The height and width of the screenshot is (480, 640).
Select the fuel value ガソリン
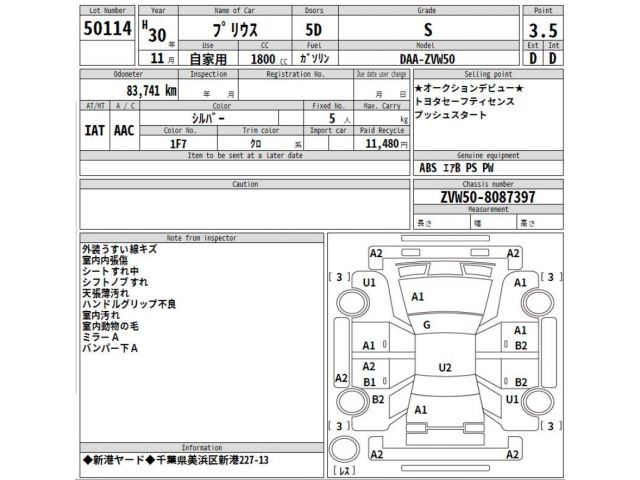pos(314,58)
